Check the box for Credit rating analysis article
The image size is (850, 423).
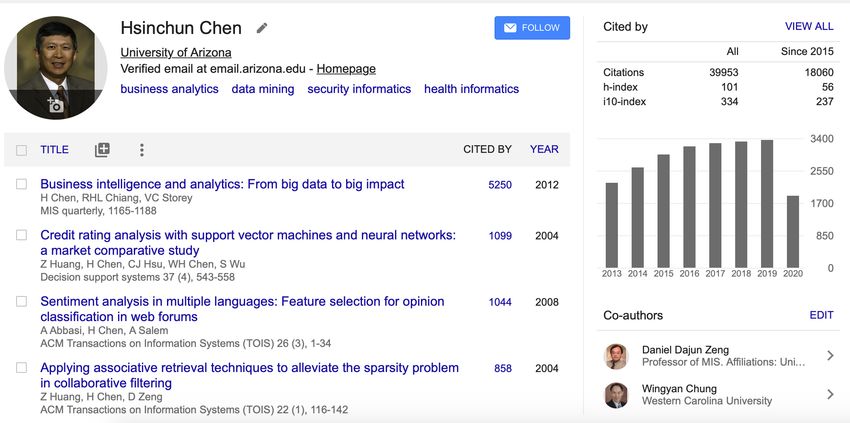(x=21, y=235)
